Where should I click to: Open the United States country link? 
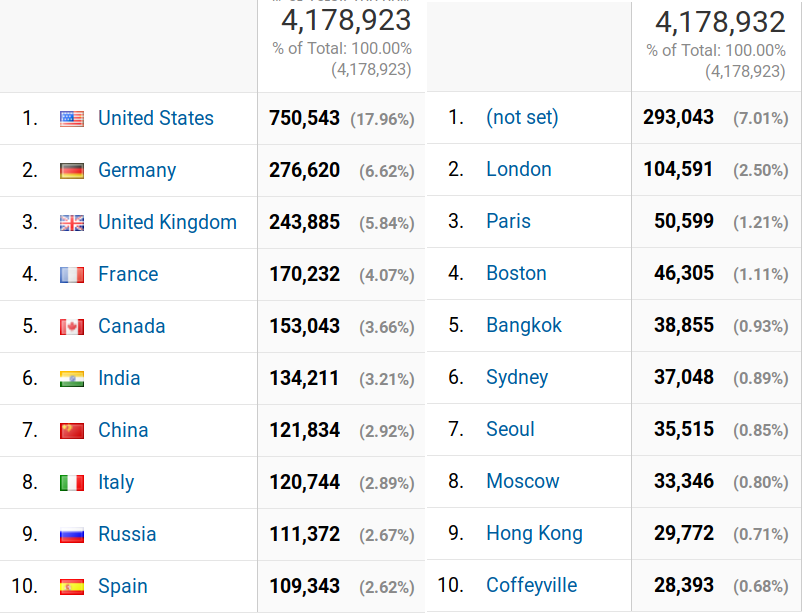point(156,118)
